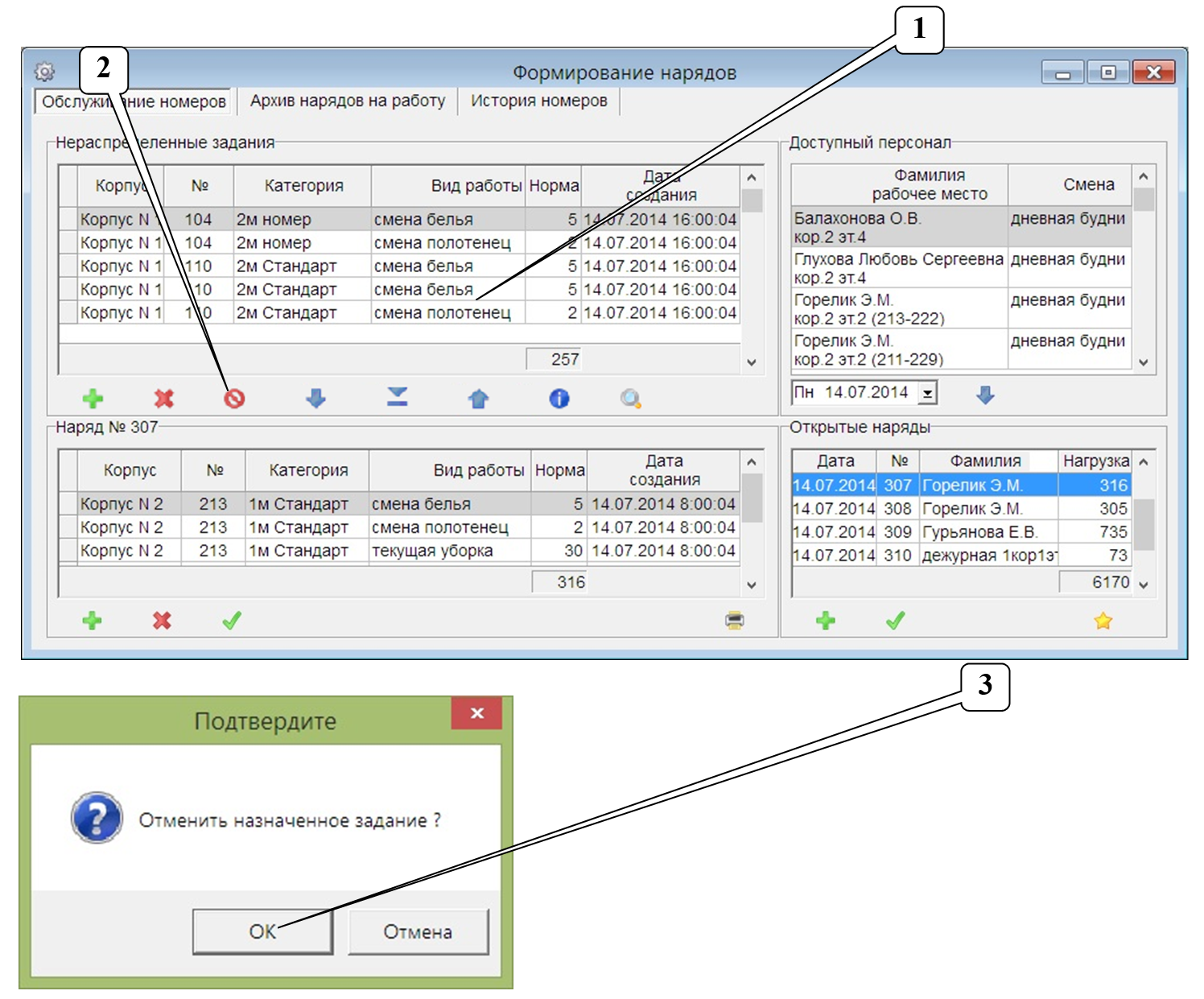The height and width of the screenshot is (999, 1204).
Task: Click green checkmark under work order № 307
Action: coord(232,621)
